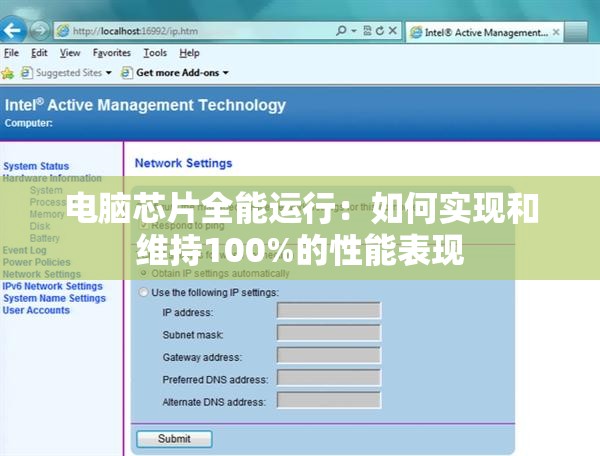Viewport: 600px width, 456px height.
Task: Open the System Name Settings link
Action: tap(54, 298)
